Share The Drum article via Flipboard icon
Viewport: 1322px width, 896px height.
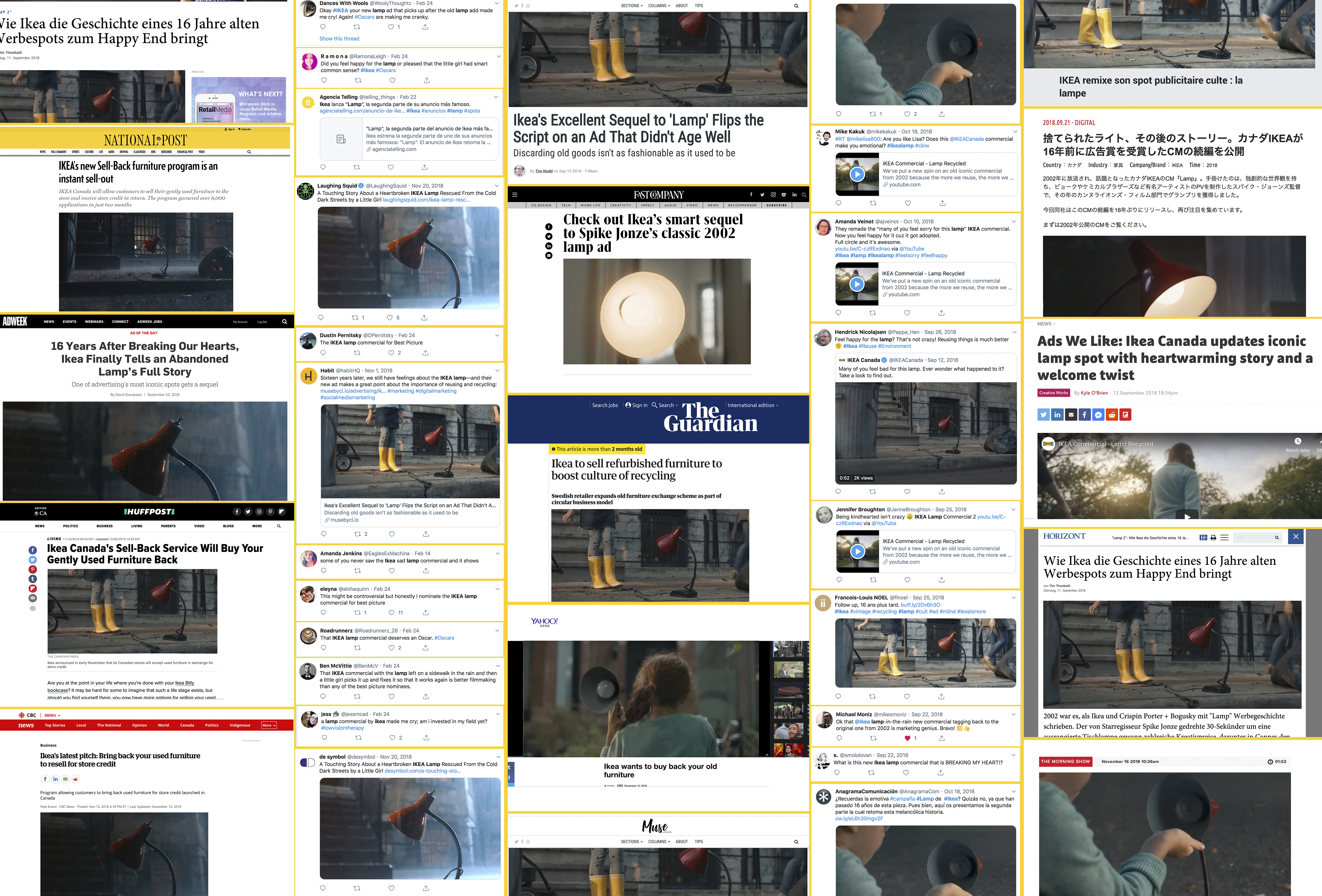coord(1125,415)
